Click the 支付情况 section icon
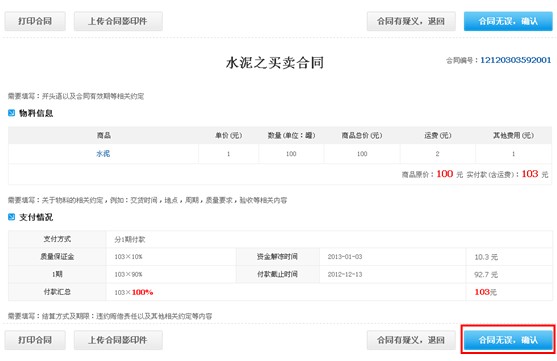The image size is (557, 361). tap(11, 217)
